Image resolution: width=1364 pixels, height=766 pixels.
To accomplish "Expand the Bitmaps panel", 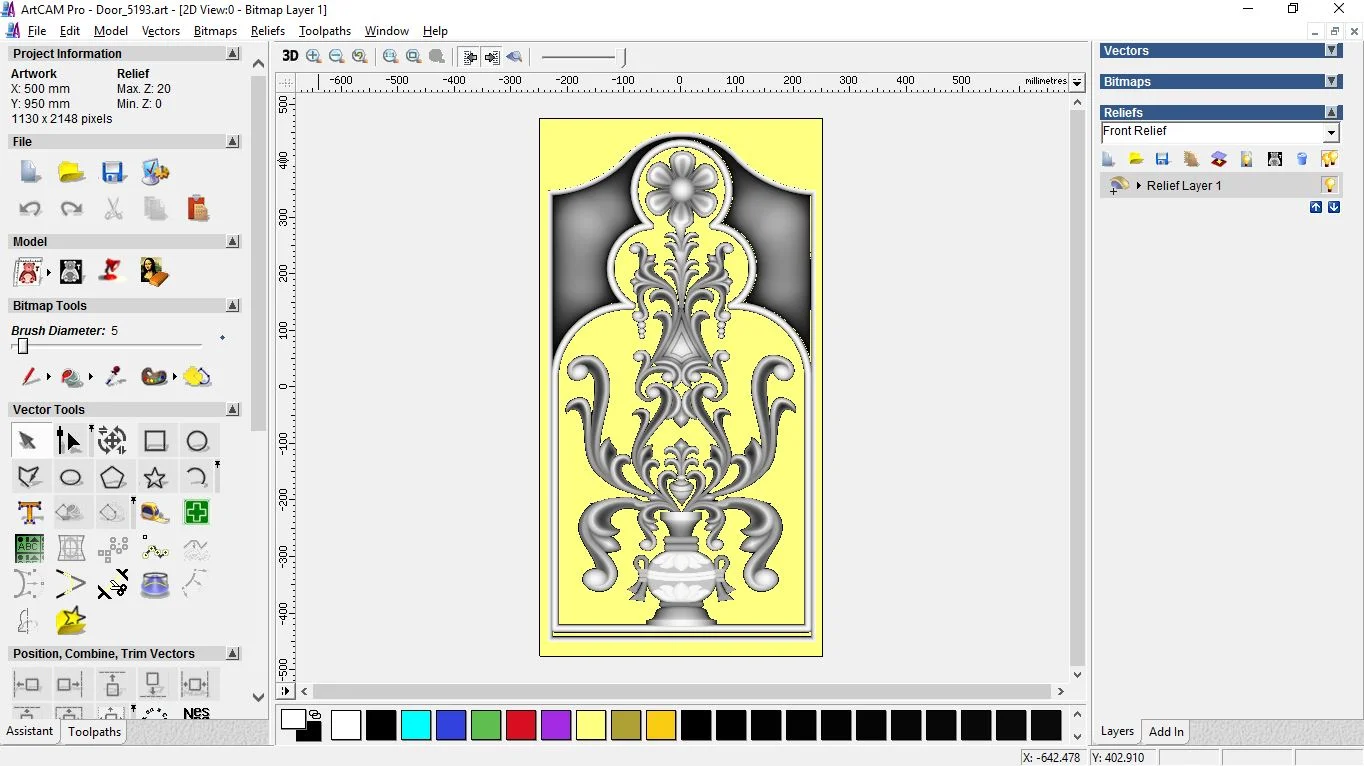I will coord(1331,81).
